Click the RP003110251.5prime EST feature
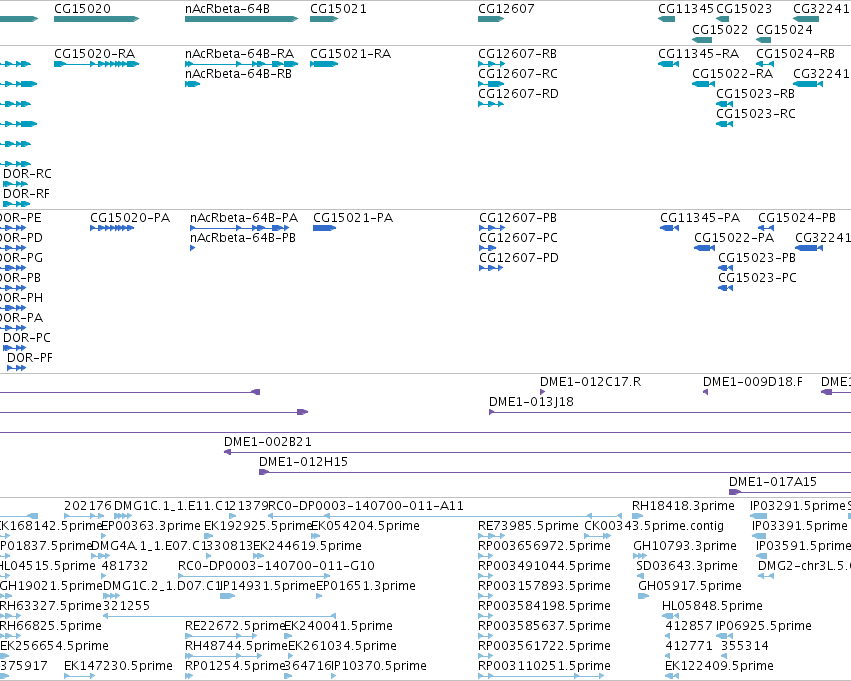The image size is (851, 681). 541,676
